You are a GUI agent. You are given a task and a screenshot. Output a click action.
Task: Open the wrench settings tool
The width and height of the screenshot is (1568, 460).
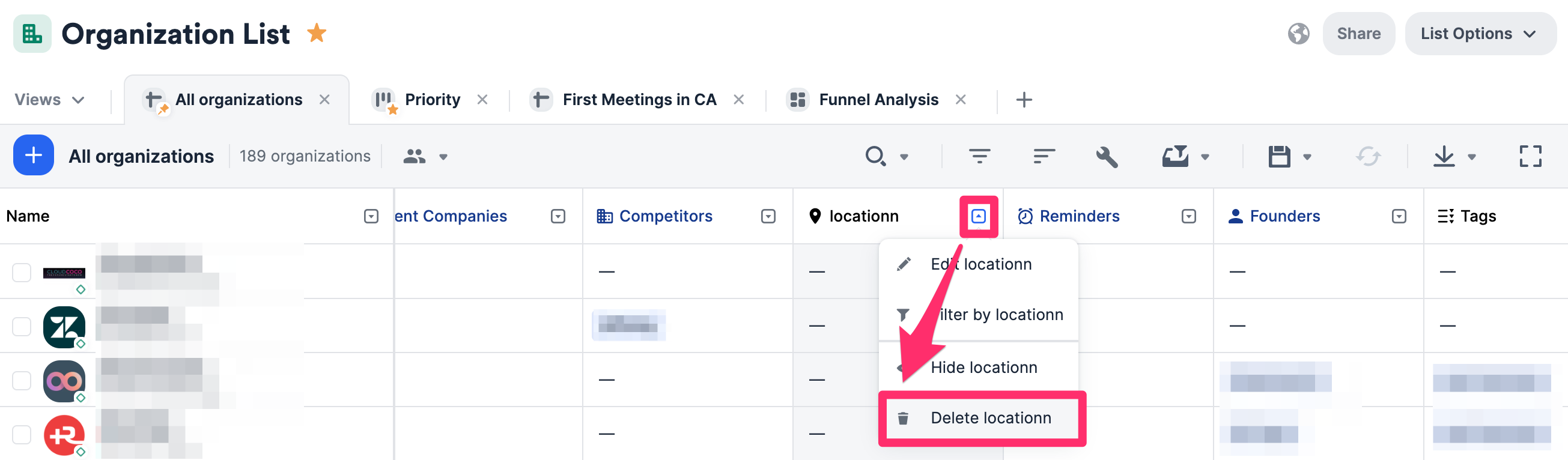pos(1107,156)
